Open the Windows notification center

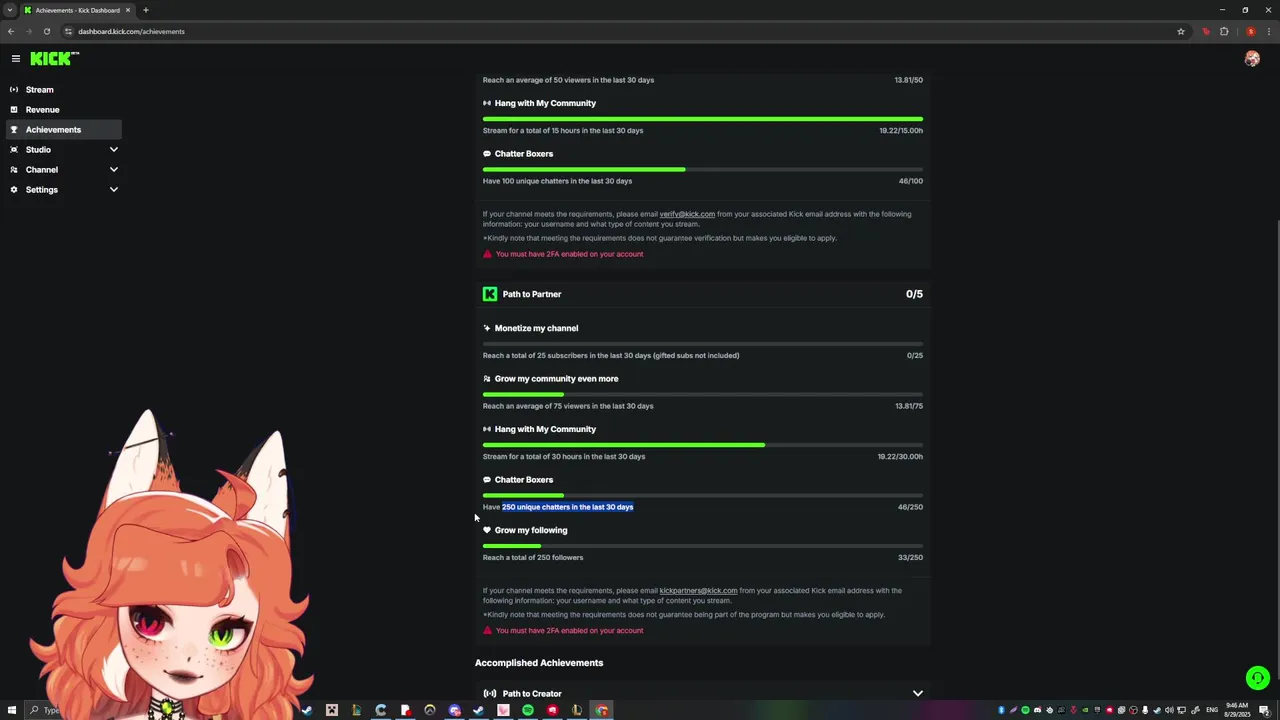[1264, 710]
